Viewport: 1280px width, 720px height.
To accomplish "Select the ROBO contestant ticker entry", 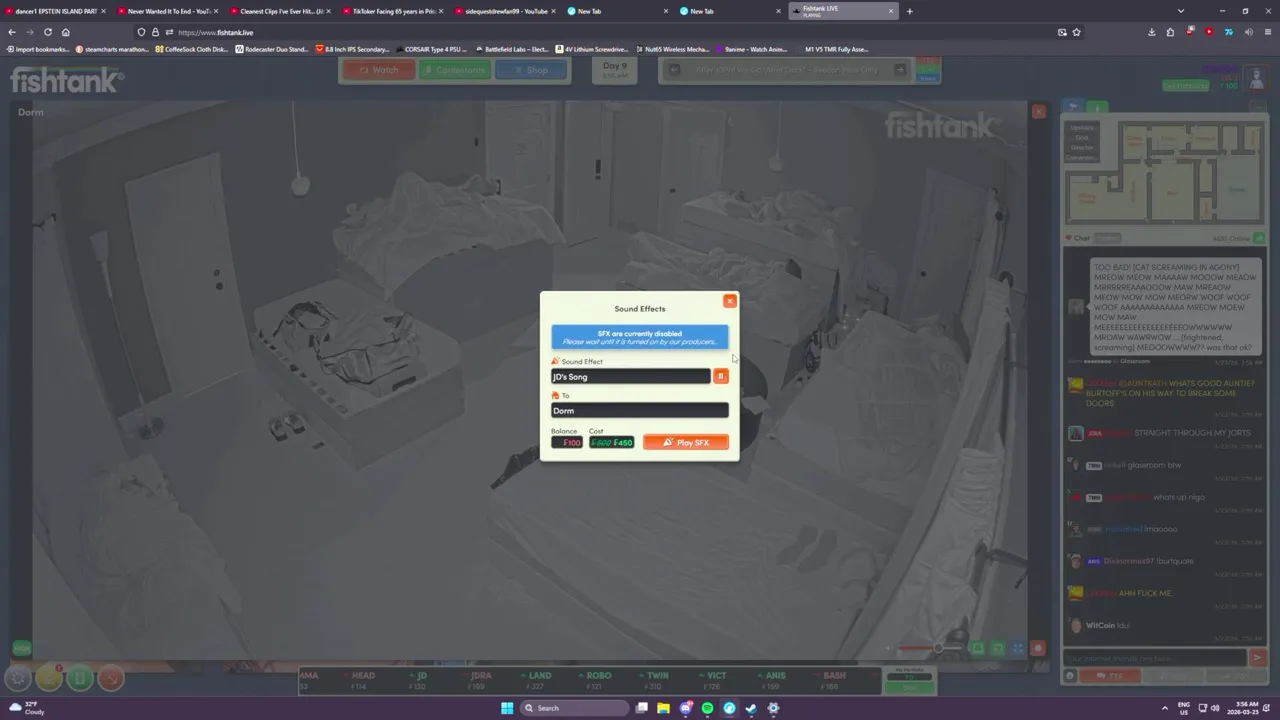I will pyautogui.click(x=594, y=681).
